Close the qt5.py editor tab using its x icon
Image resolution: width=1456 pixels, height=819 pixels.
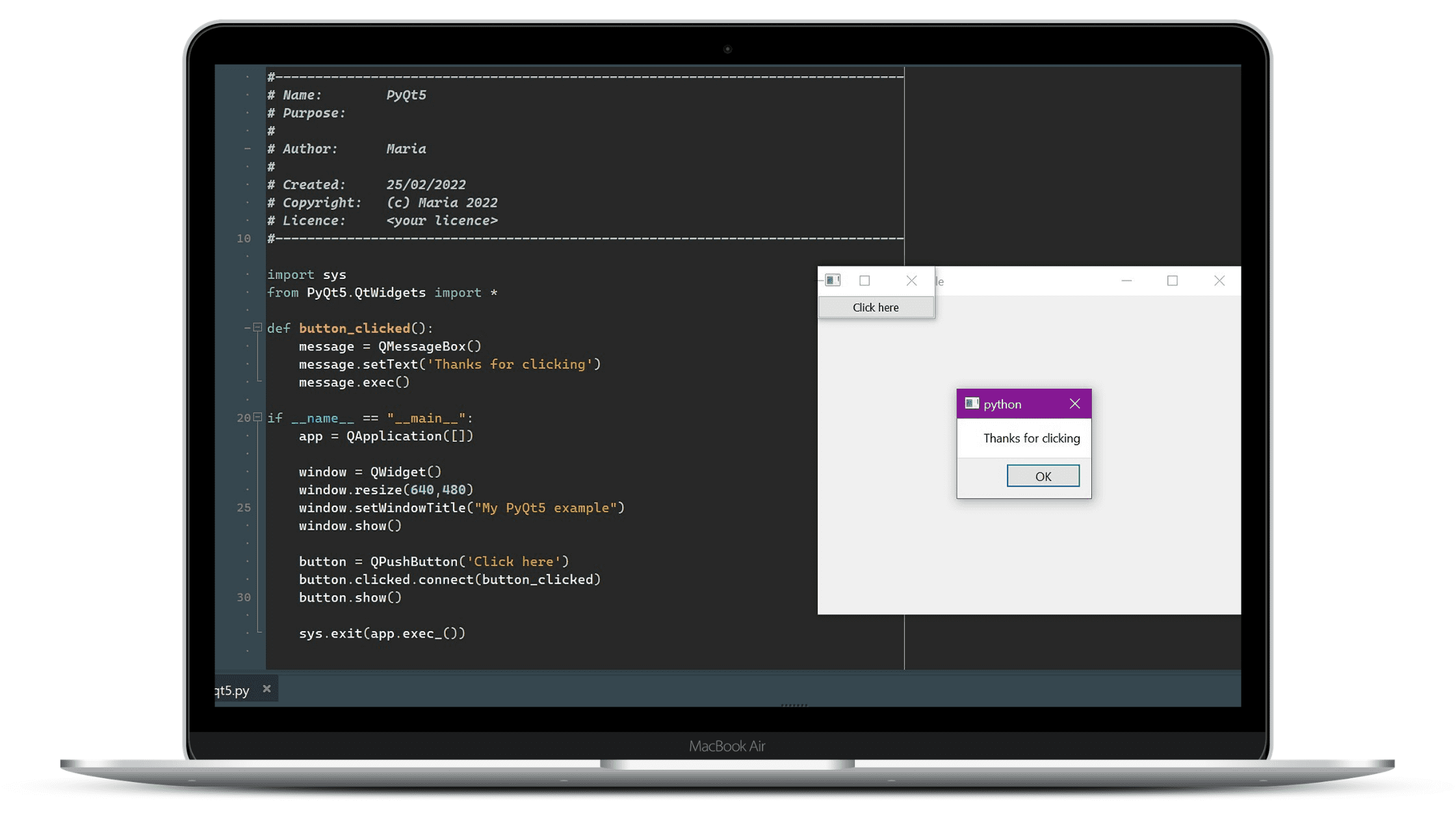(x=266, y=688)
